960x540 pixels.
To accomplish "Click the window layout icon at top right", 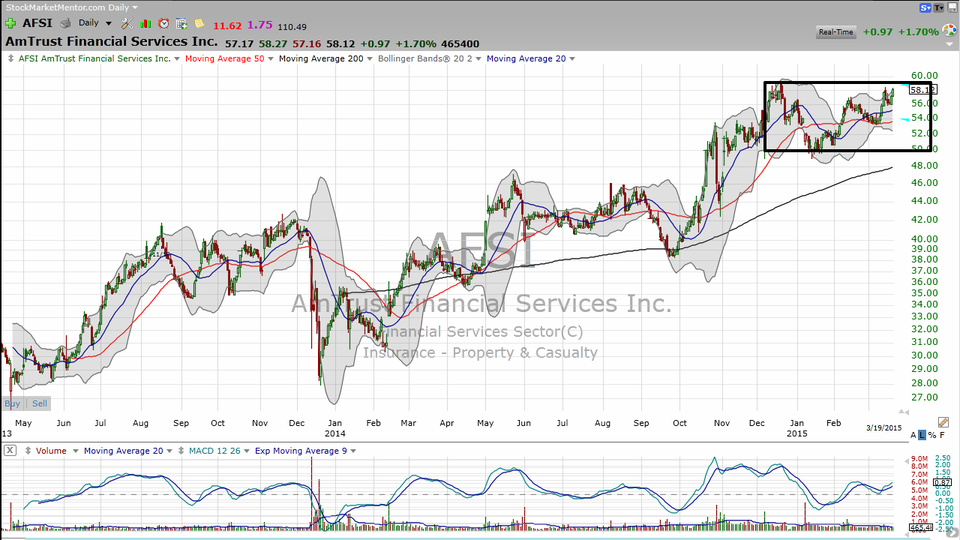I will 952,7.
